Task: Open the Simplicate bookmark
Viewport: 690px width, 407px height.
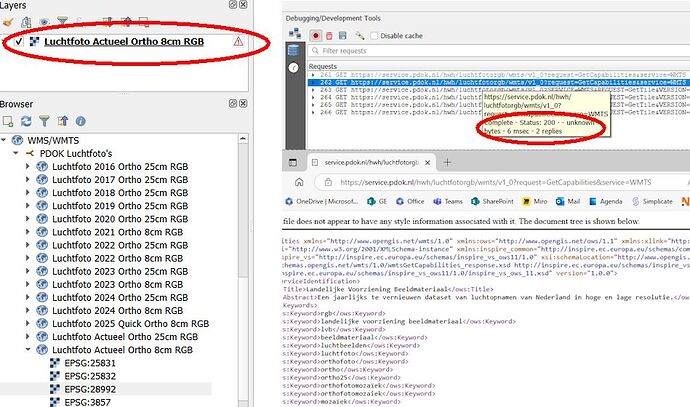Action: pos(653,201)
